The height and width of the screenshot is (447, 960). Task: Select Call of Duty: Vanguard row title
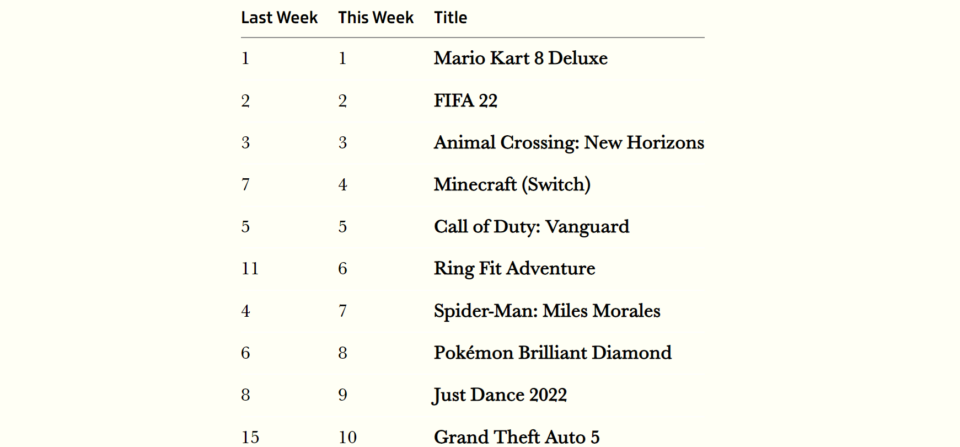coord(531,227)
